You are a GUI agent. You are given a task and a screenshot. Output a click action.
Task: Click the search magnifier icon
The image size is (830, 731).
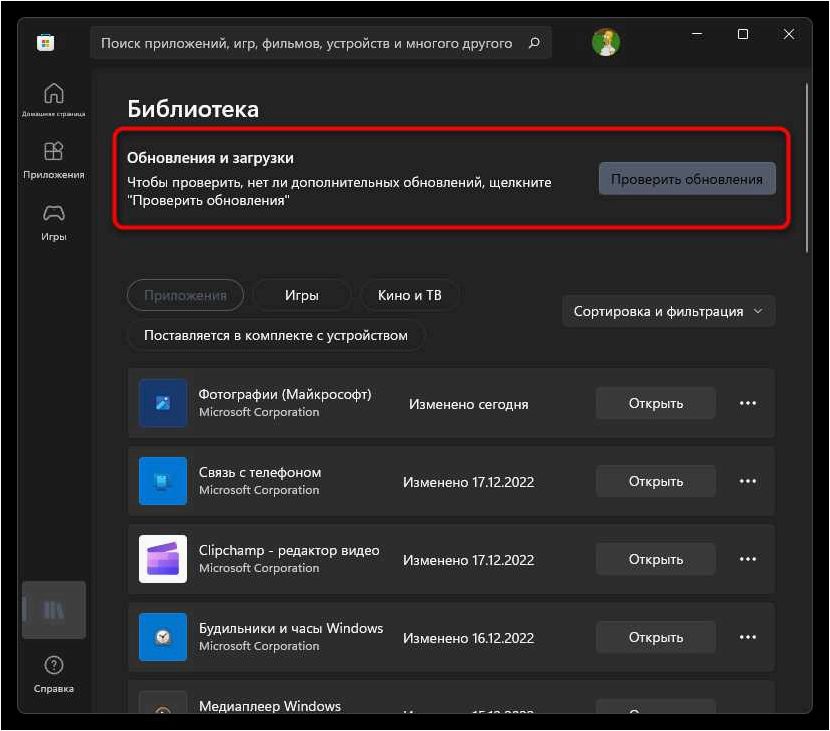535,43
